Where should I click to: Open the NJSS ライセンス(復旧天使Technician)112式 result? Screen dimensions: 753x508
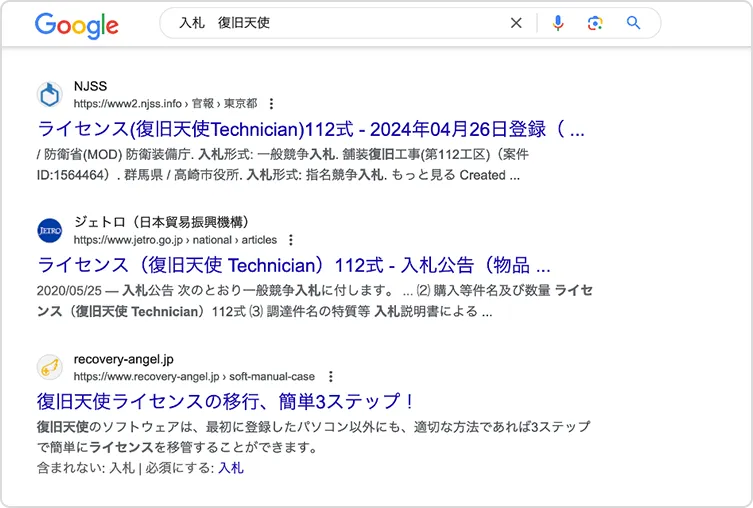(311, 129)
